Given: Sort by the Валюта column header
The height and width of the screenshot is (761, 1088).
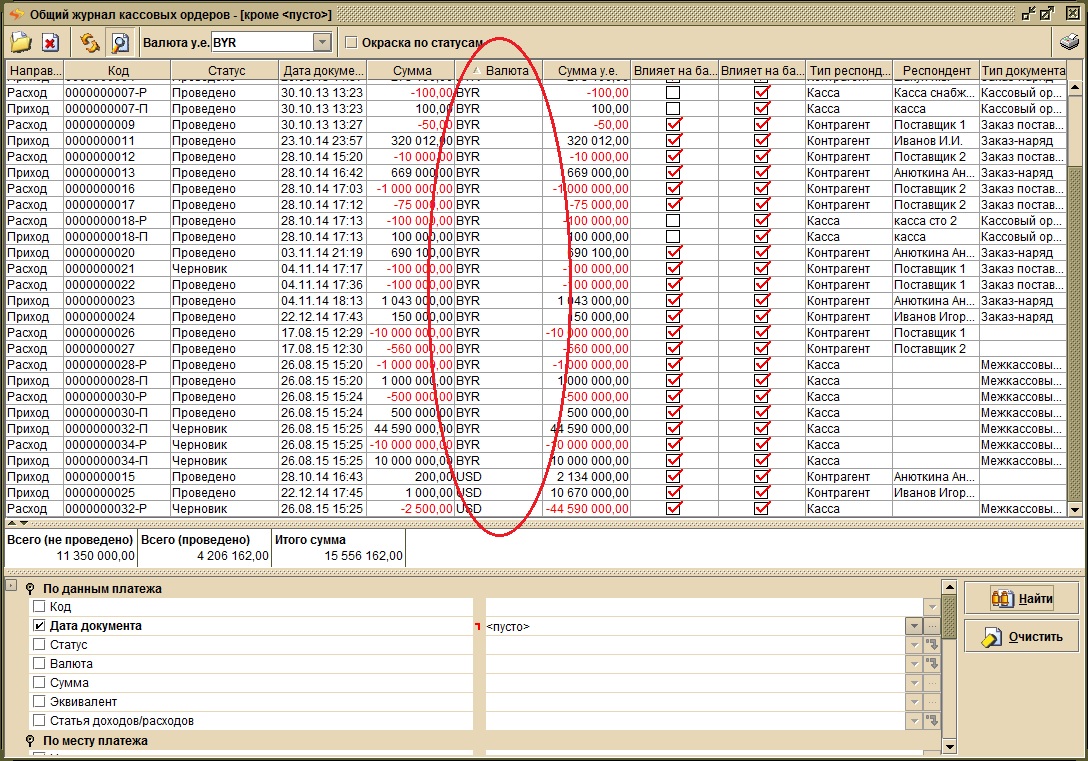Looking at the screenshot, I should click(498, 71).
